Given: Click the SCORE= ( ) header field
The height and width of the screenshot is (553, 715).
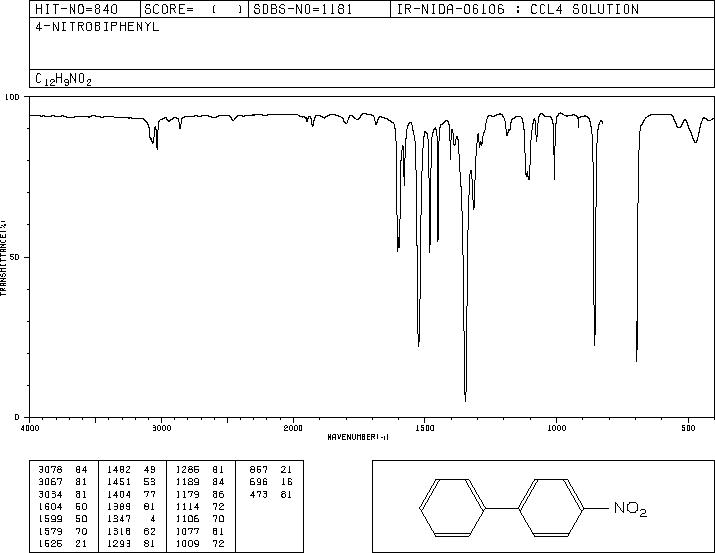Looking at the screenshot, I should point(194,9).
